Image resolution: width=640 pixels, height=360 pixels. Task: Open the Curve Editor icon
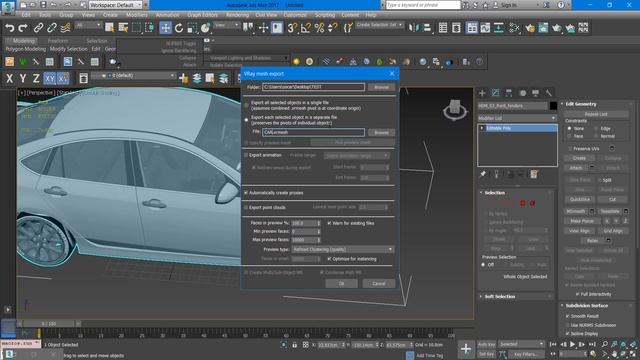click(x=485, y=28)
